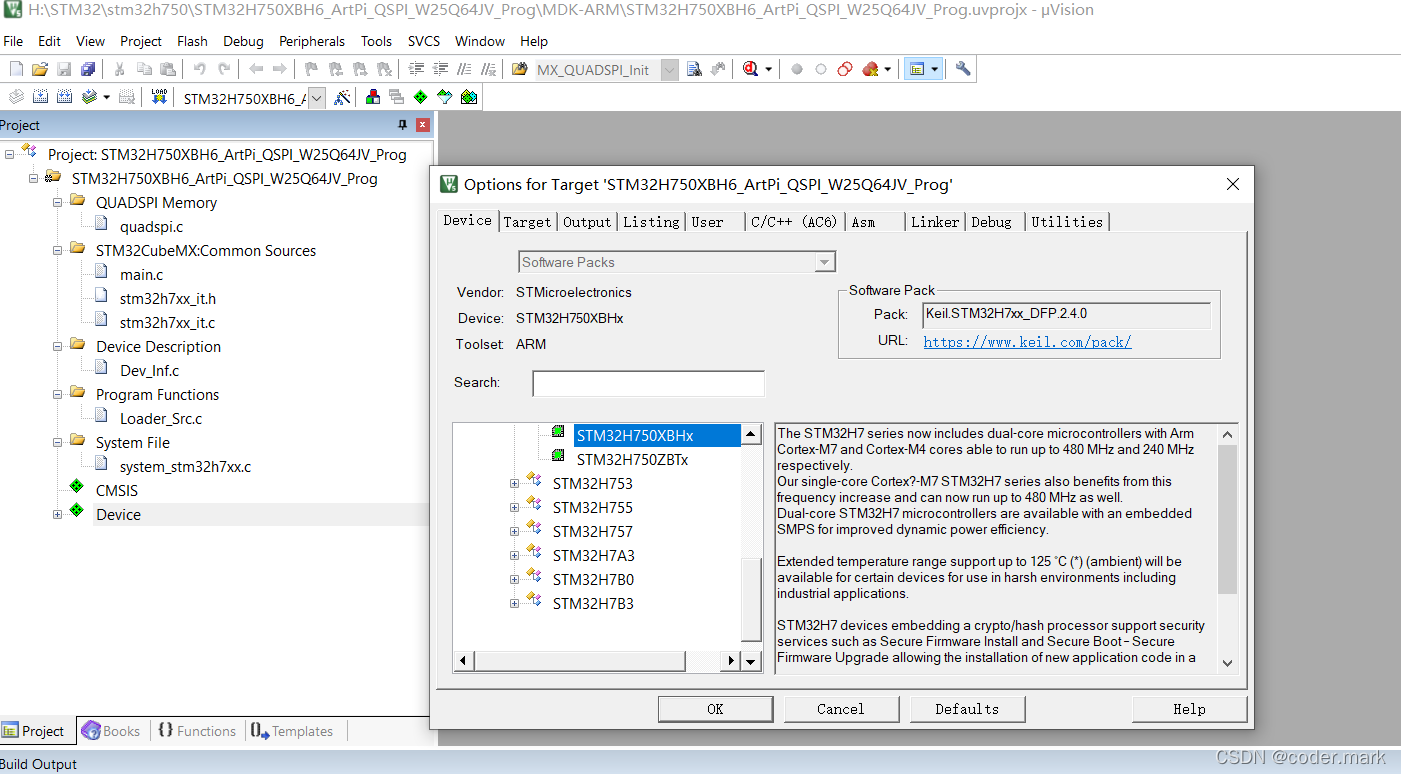1401x774 pixels.
Task: Select STM32H750ZBTx in the device list
Action: click(x=632, y=460)
